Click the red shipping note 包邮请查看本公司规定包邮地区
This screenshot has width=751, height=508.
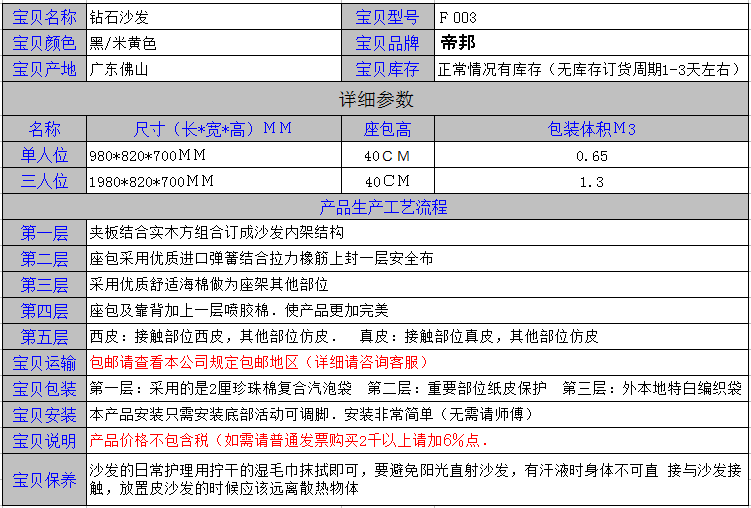pyautogui.click(x=260, y=362)
